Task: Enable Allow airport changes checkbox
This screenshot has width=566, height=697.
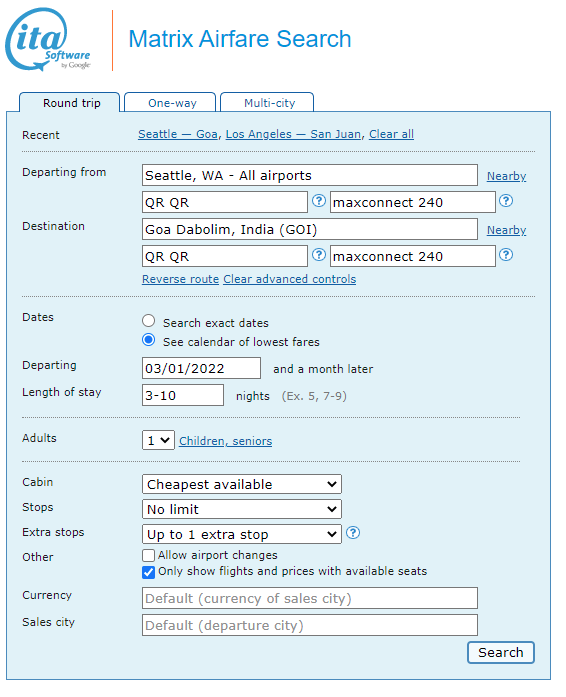Action: coord(149,556)
